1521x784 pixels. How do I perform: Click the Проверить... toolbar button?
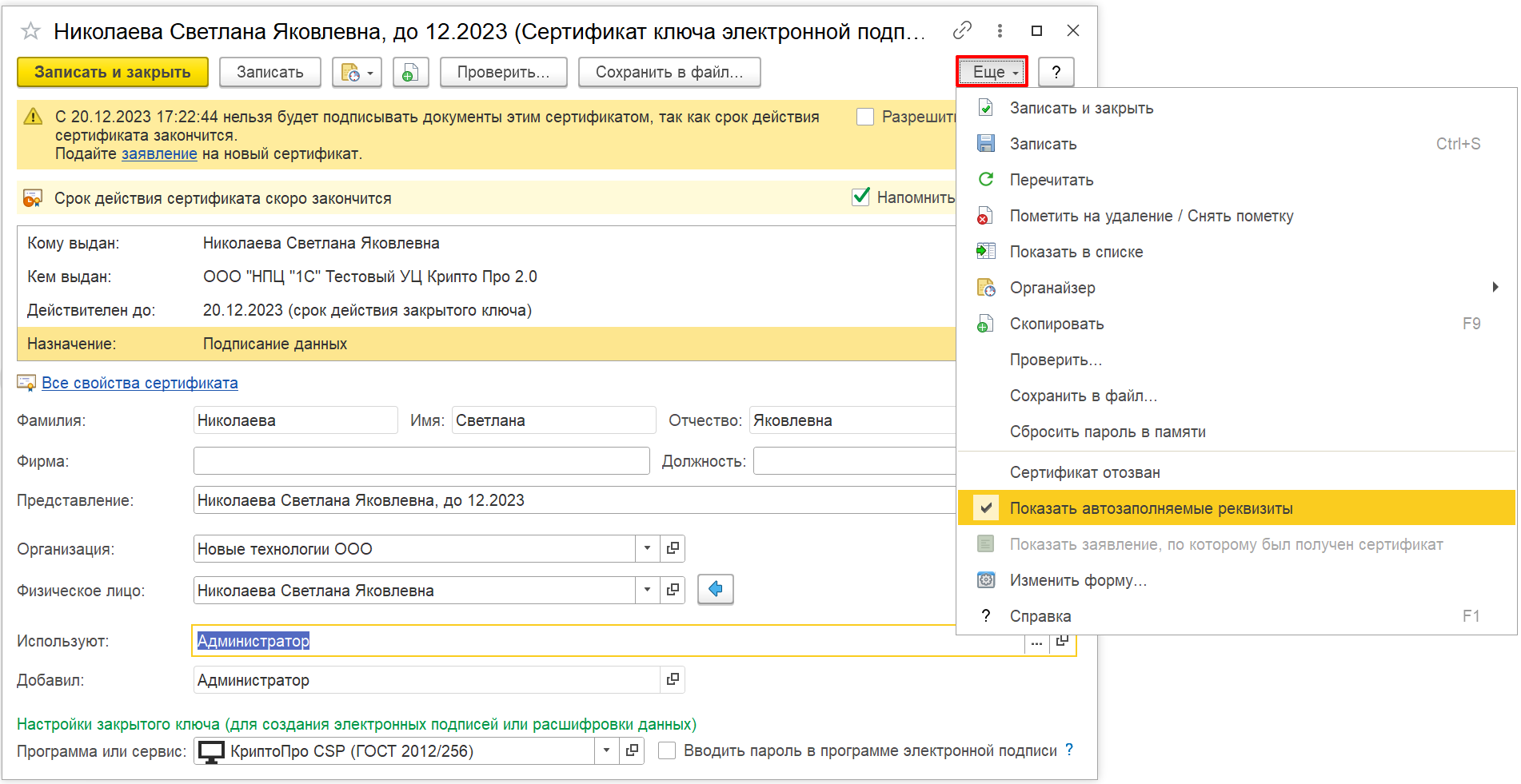[x=503, y=72]
